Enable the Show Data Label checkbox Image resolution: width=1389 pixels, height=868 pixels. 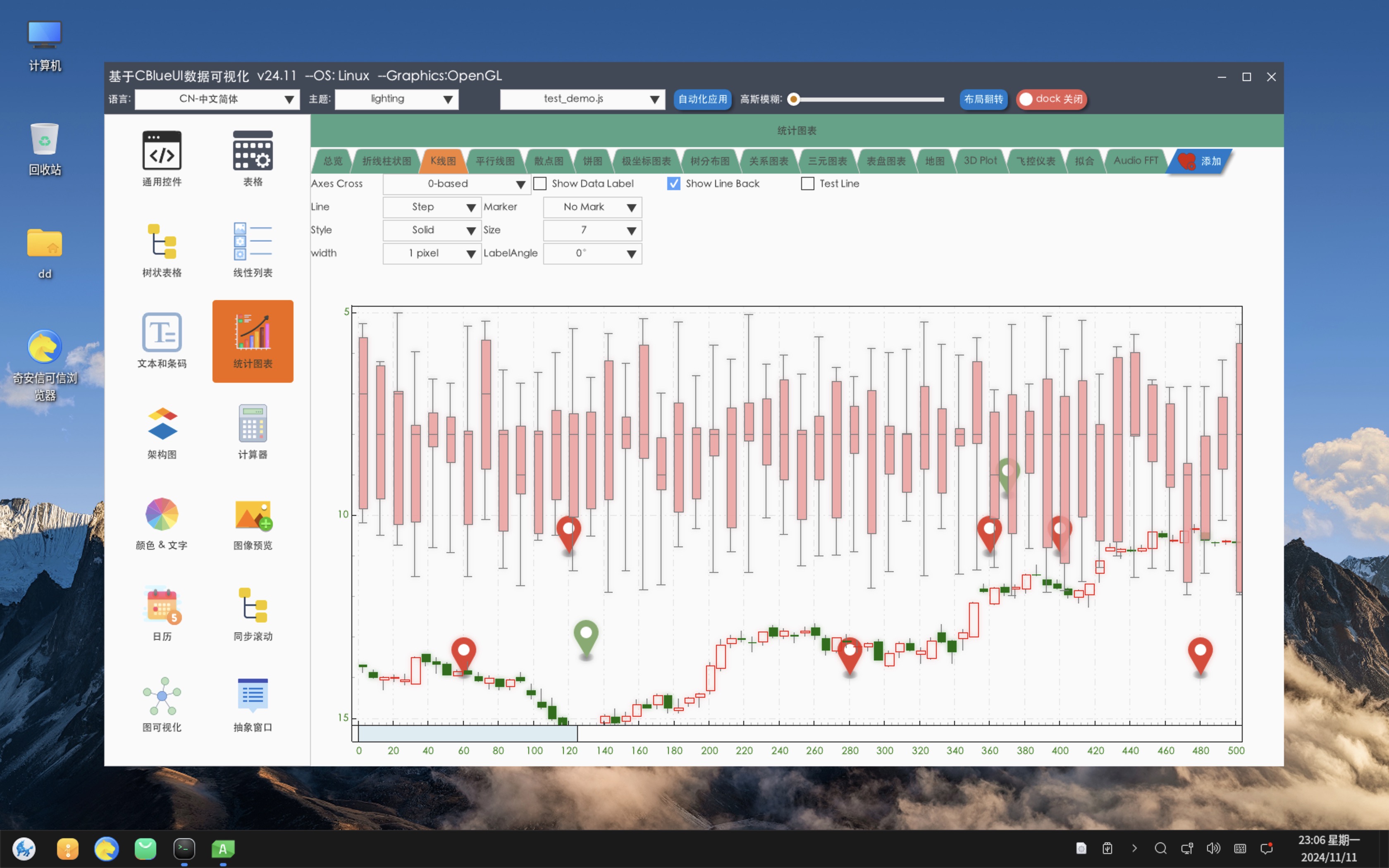click(x=540, y=184)
